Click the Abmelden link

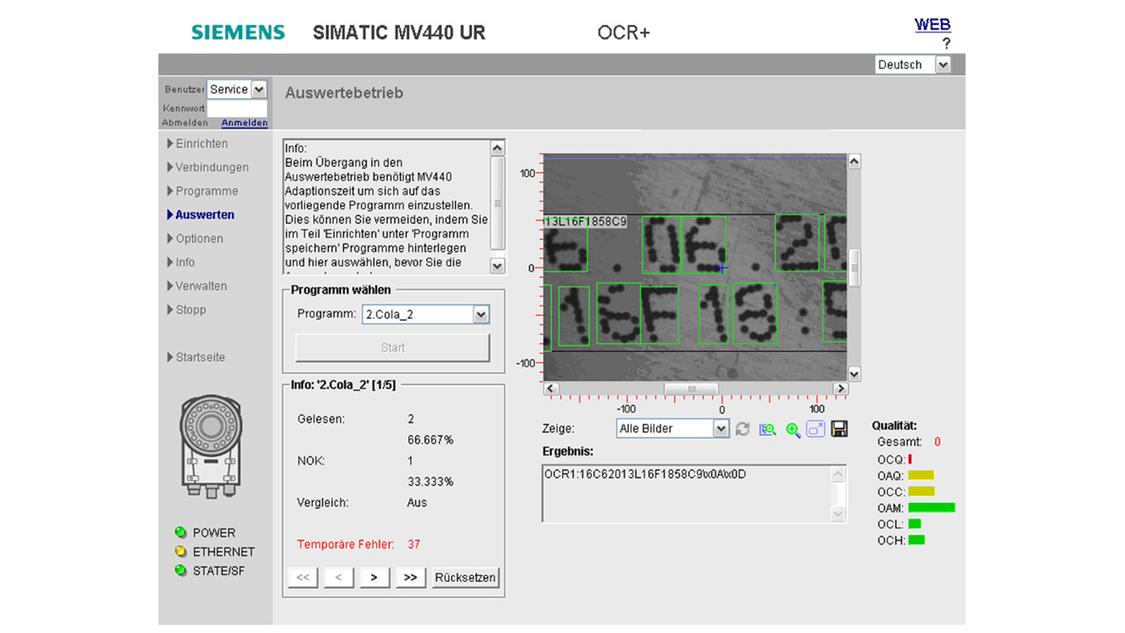coord(184,123)
